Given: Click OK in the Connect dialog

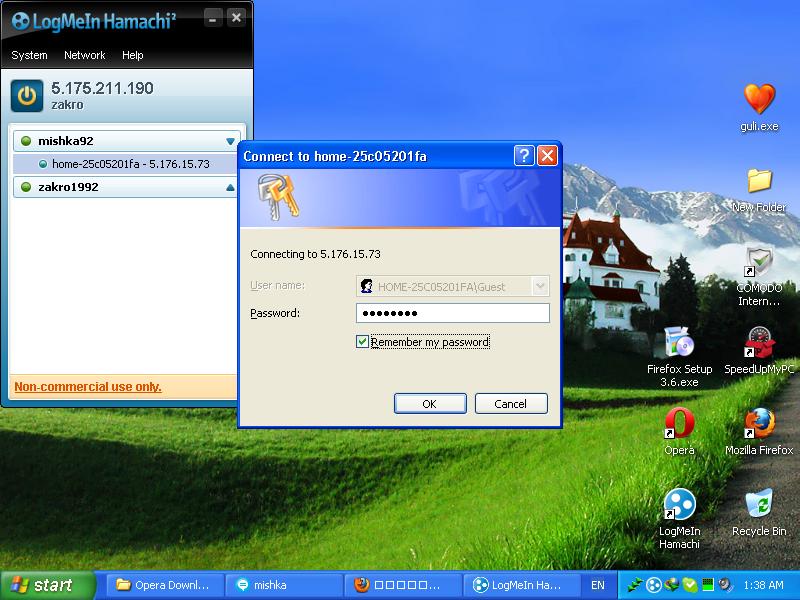Looking at the screenshot, I should pyautogui.click(x=430, y=404).
